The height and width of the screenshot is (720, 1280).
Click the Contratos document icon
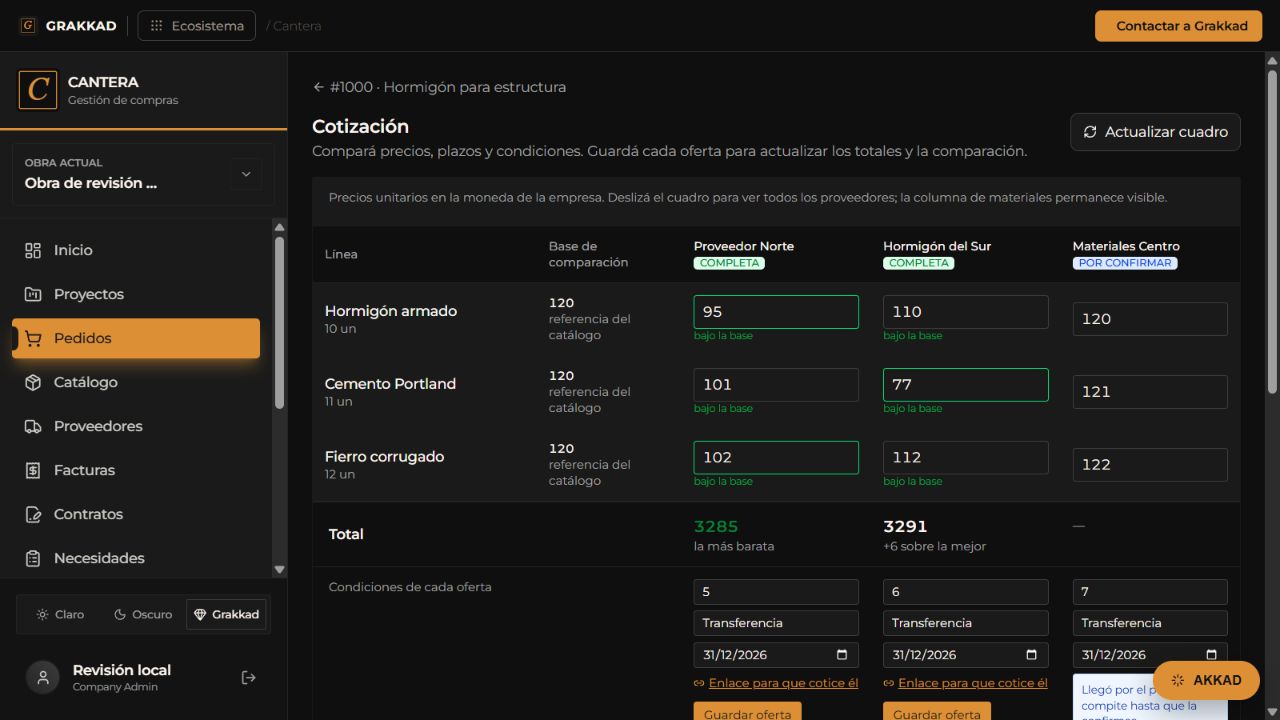pyautogui.click(x=33, y=514)
